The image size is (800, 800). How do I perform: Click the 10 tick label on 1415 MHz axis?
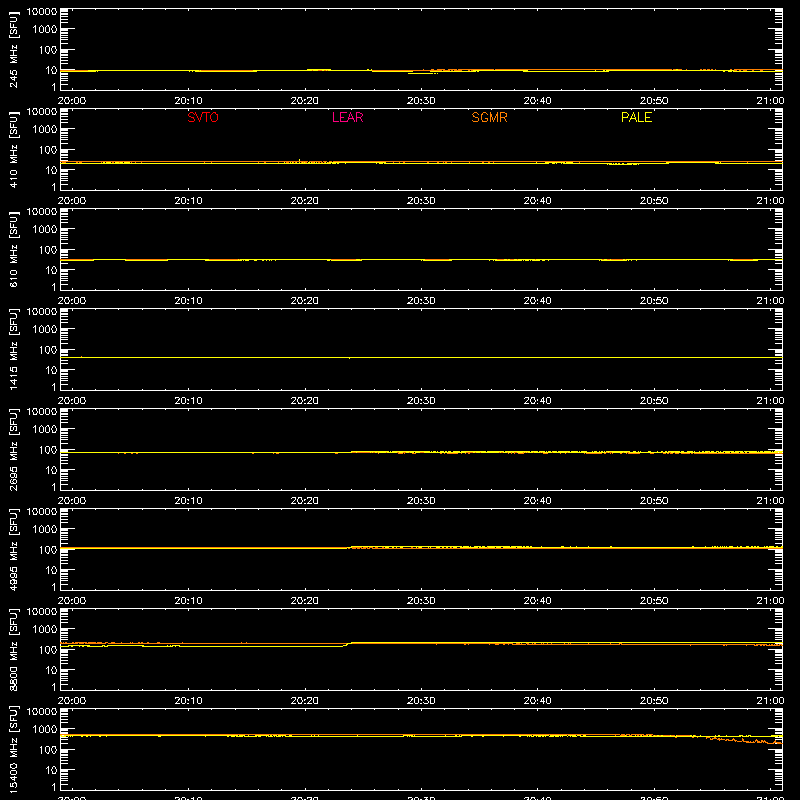coord(51,370)
